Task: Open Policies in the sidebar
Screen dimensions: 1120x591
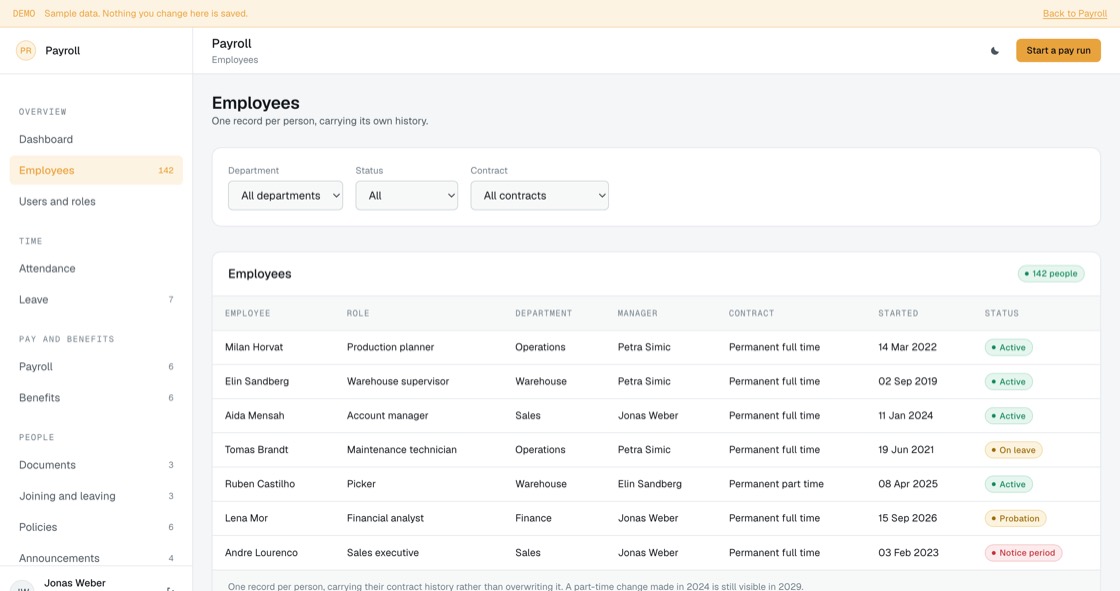Action: 96,527
